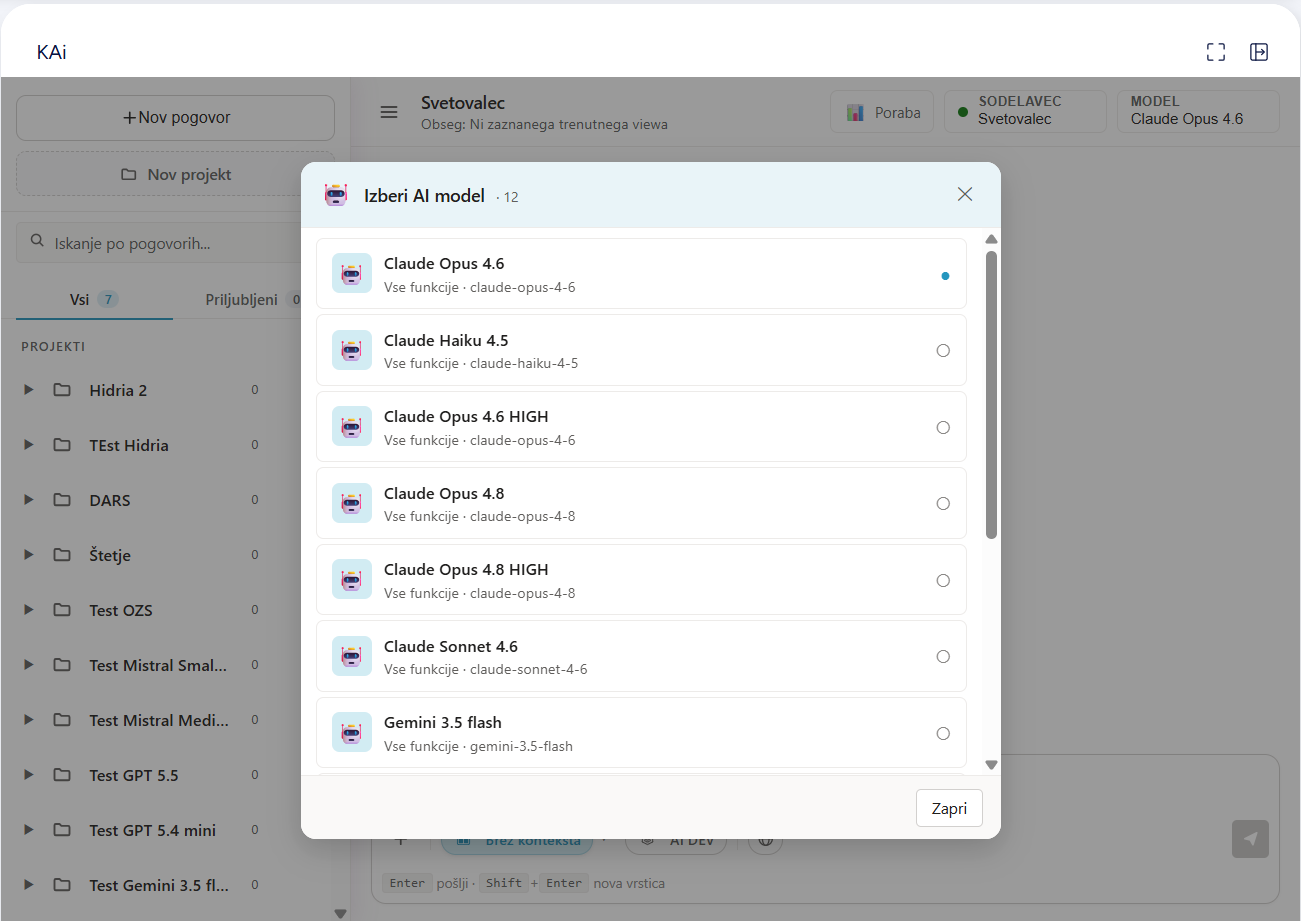Select the Claude Opus 4.6 HIGH radio button
Image resolution: width=1301 pixels, height=921 pixels.
click(x=943, y=428)
